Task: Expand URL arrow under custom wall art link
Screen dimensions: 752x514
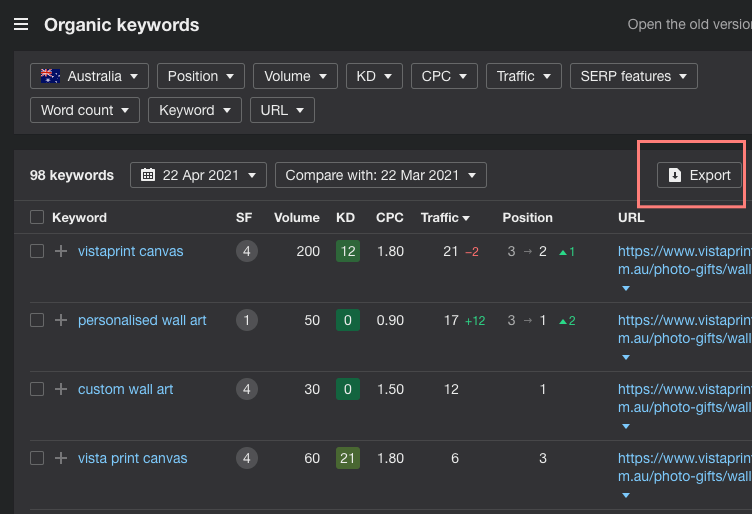Action: pyautogui.click(x=625, y=426)
